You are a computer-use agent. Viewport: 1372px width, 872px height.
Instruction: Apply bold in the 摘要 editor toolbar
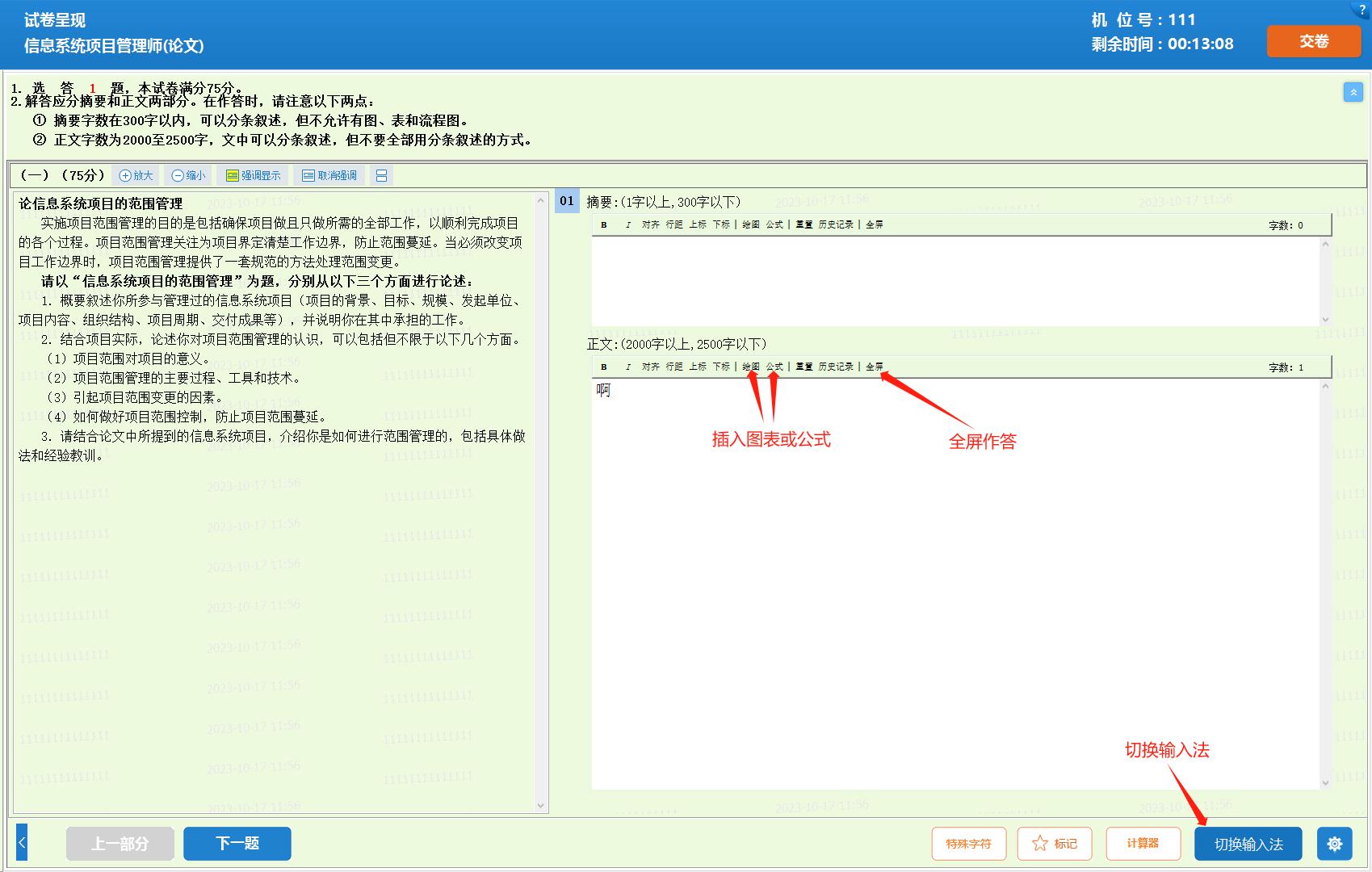604,224
